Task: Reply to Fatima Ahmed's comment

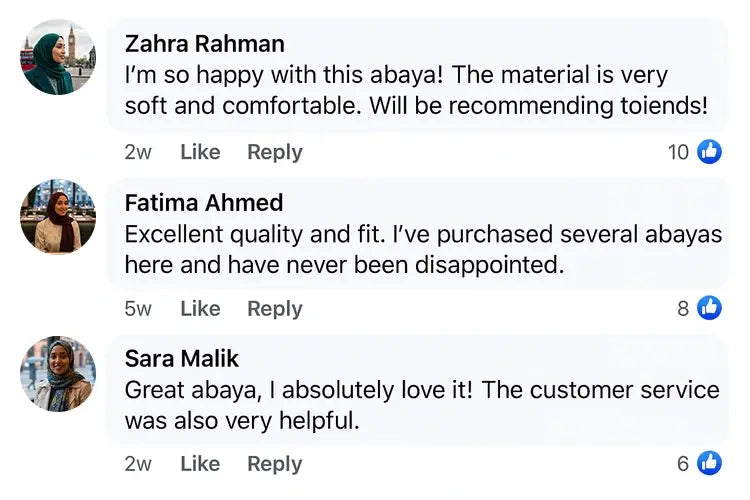Action: (275, 308)
